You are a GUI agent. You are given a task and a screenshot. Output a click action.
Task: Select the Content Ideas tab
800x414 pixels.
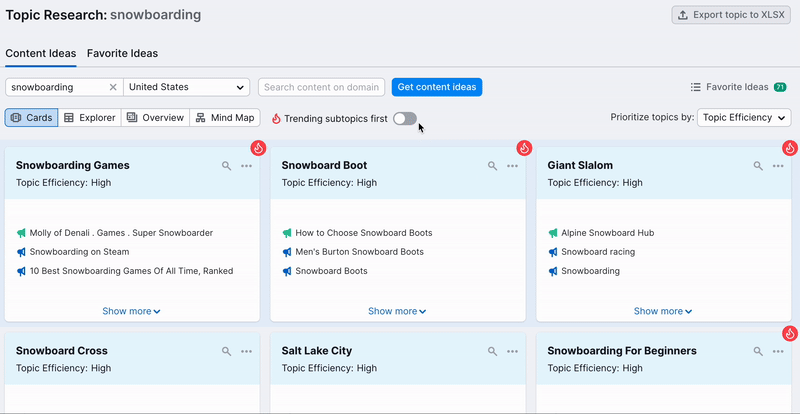click(x=40, y=53)
